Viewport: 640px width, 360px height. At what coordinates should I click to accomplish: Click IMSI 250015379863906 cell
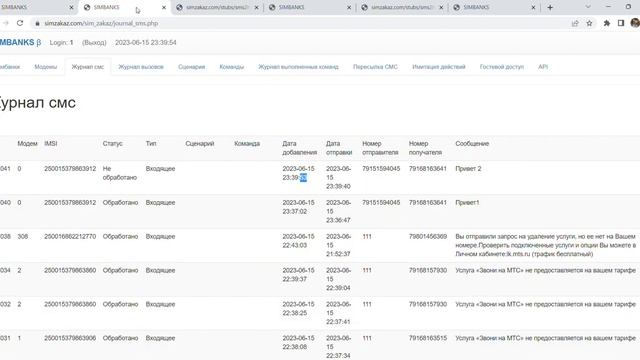pos(70,338)
